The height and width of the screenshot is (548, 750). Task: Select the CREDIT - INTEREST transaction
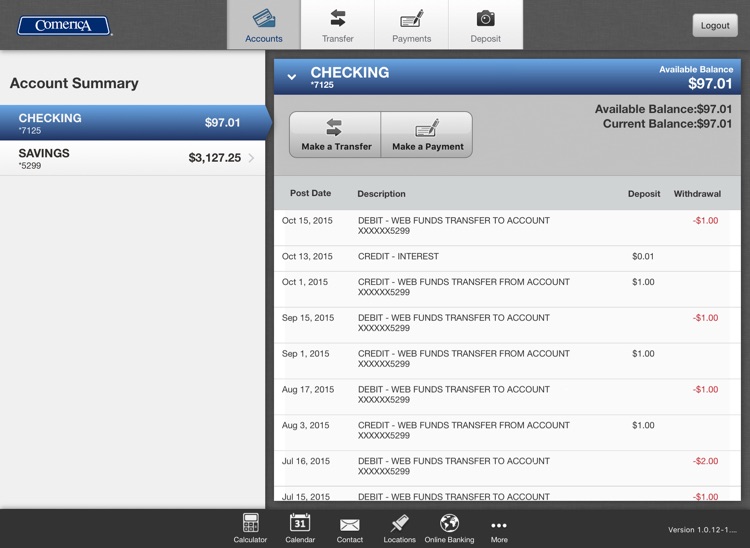pyautogui.click(x=507, y=259)
